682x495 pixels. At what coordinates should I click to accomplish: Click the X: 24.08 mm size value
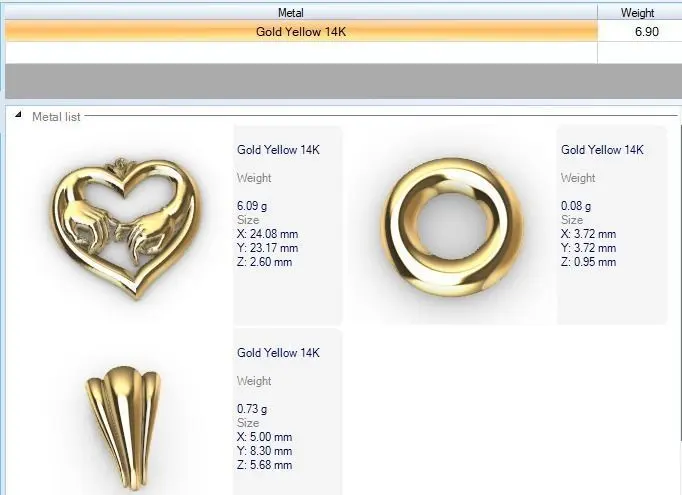pos(267,234)
